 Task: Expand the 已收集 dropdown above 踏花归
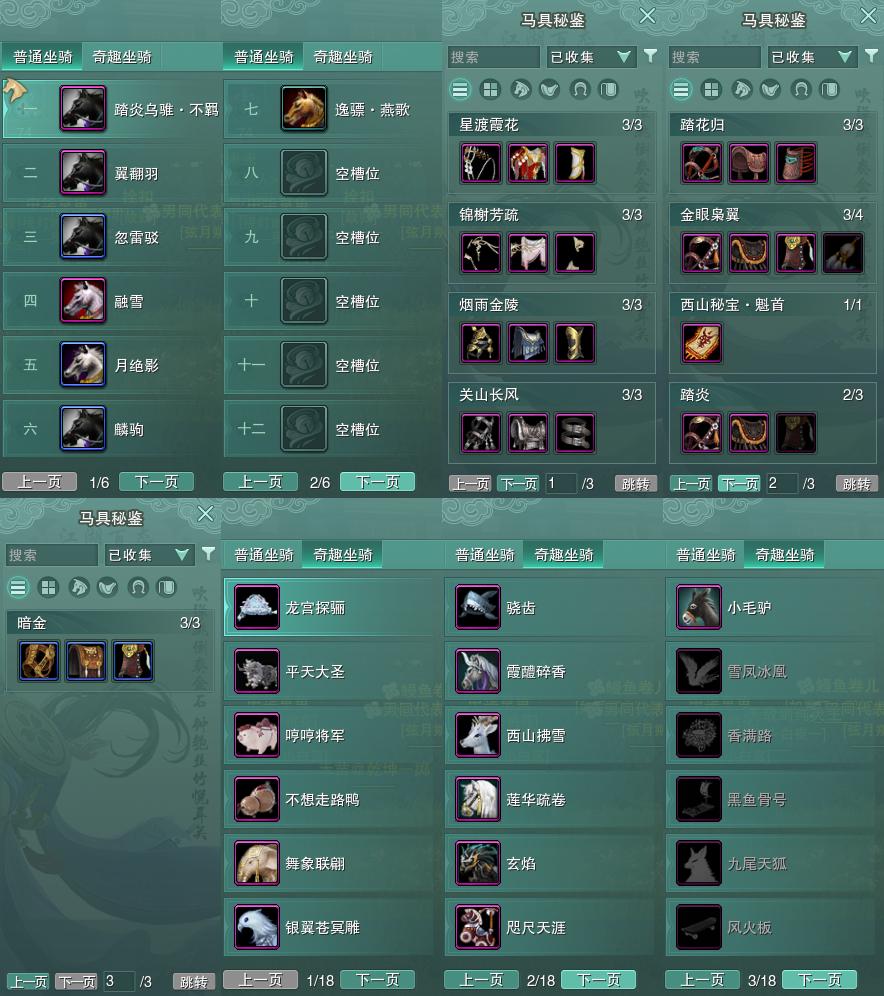812,57
